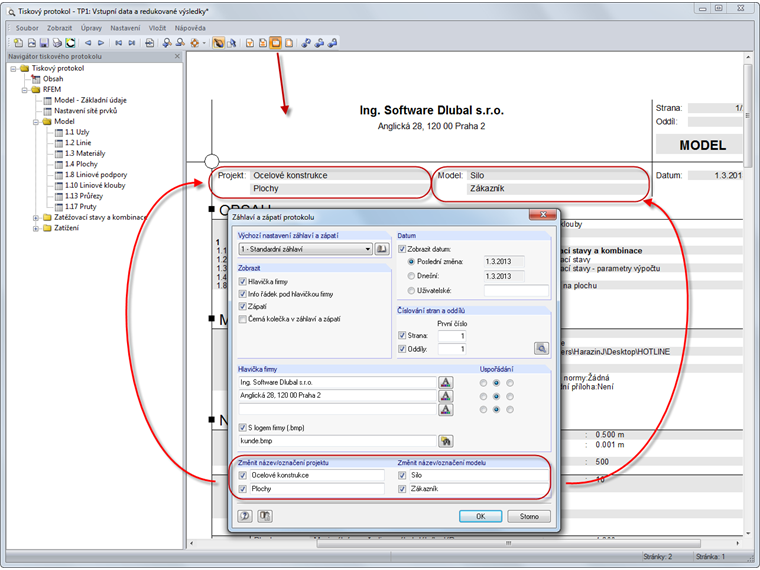This screenshot has height=570, width=760.
Task: Click the Uživatelské date input field
Action: 516,291
